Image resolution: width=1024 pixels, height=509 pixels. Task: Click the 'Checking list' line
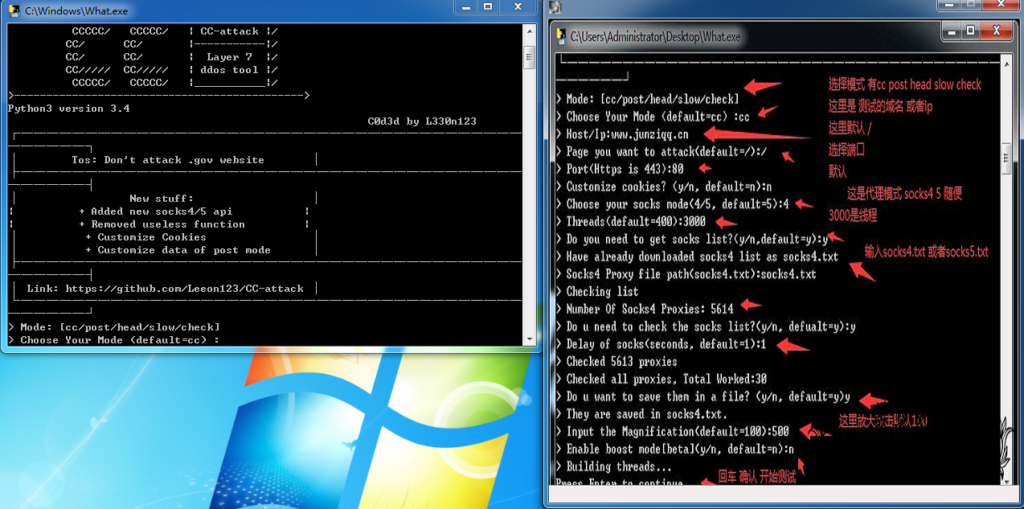598,291
